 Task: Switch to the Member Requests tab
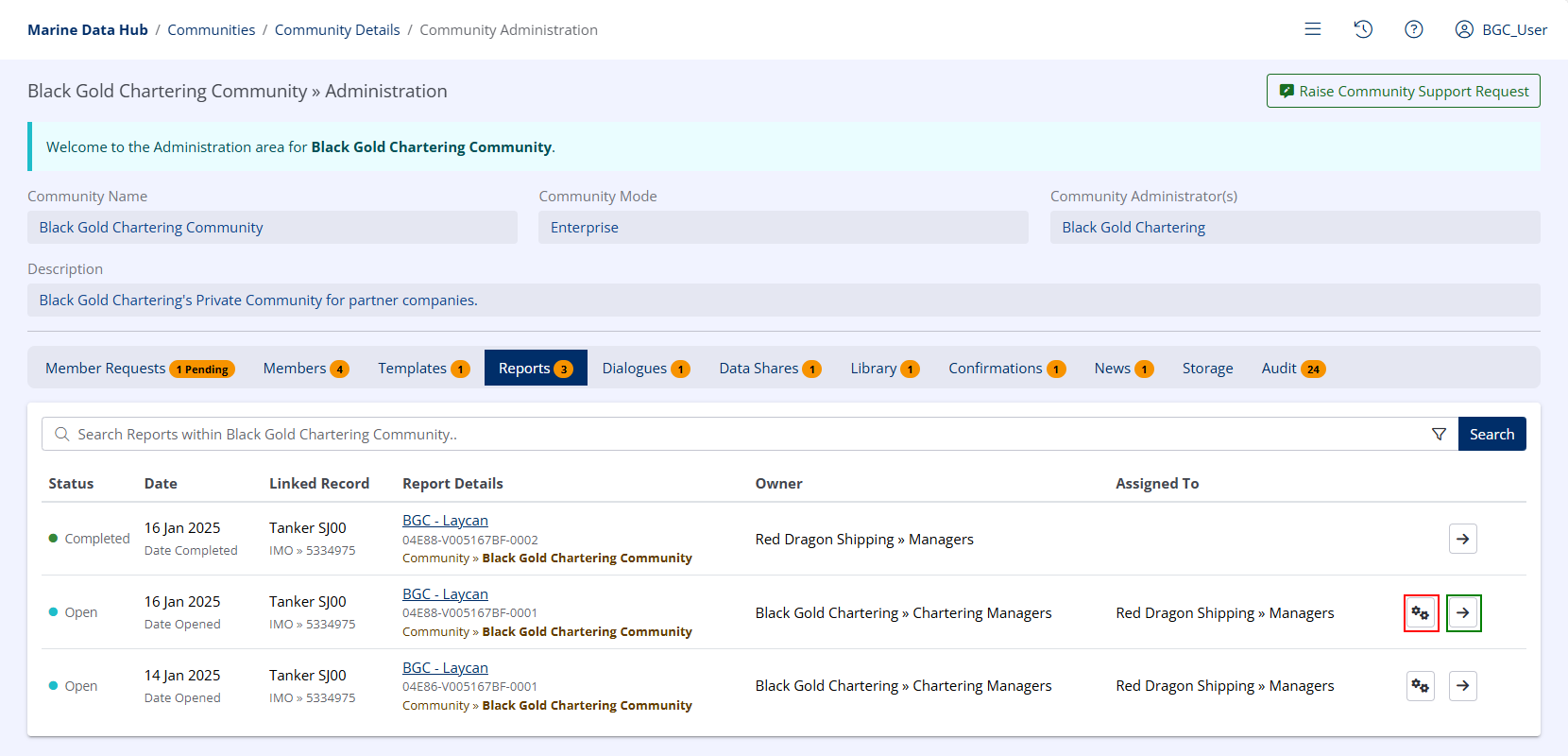point(139,369)
